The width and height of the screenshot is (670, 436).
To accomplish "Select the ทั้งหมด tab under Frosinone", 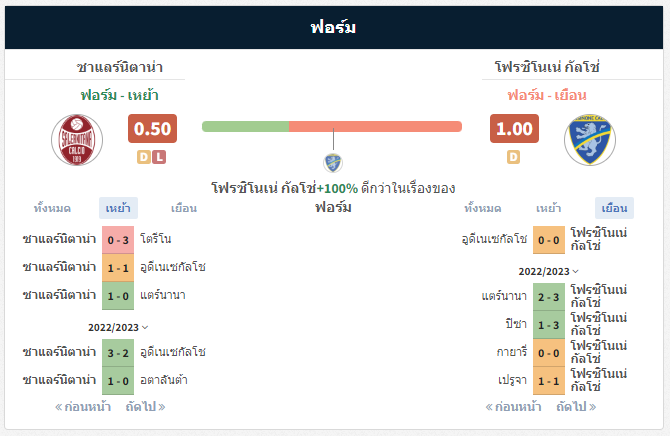I will click(482, 208).
